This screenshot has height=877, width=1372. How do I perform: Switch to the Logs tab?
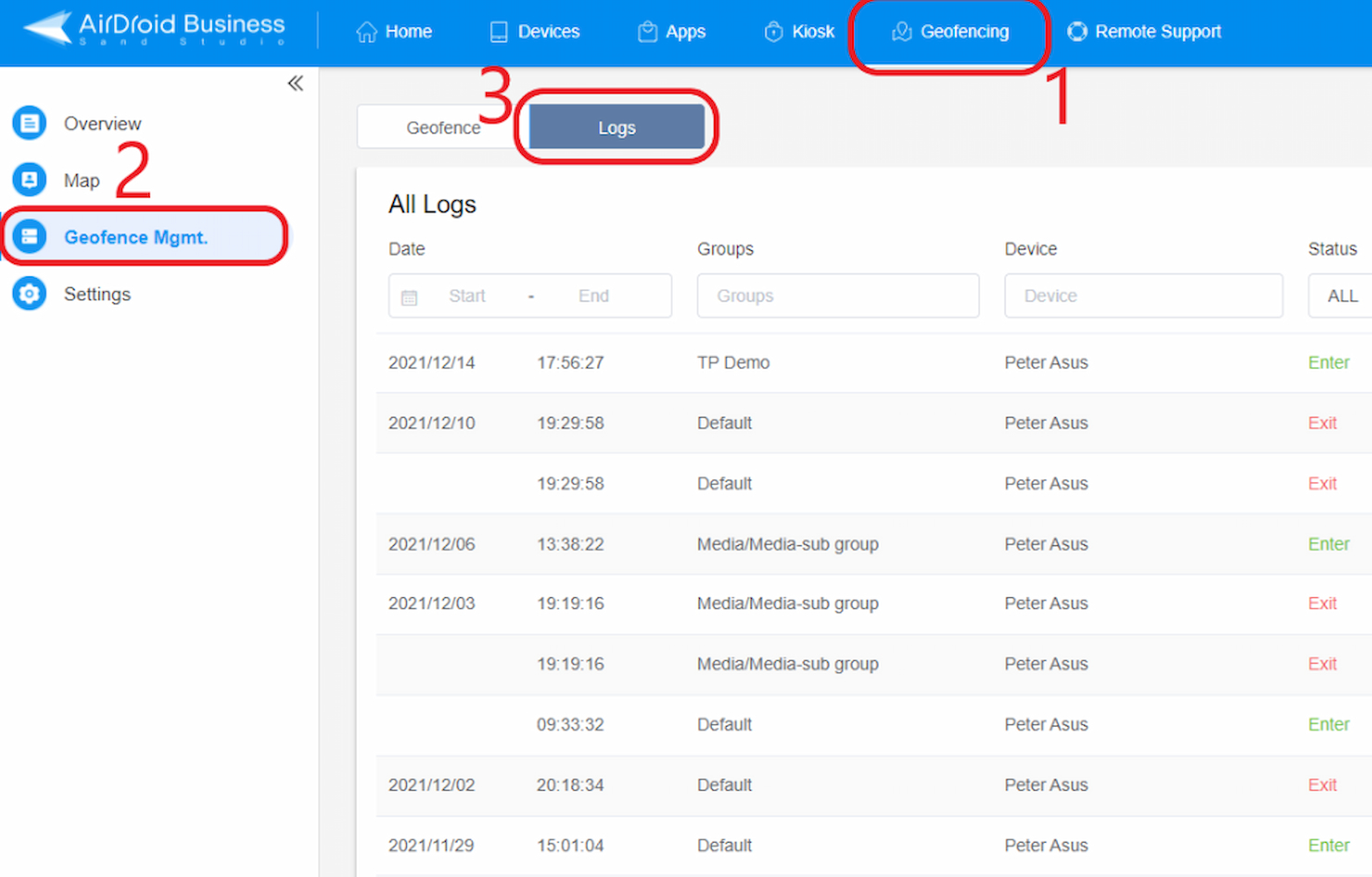[x=616, y=127]
